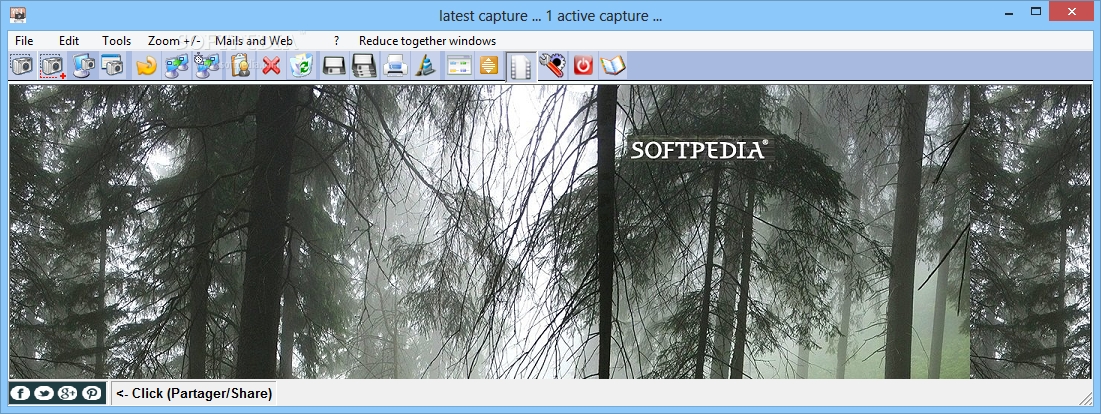Click the printer icon
Image resolution: width=1101 pixels, height=414 pixels.
coord(395,66)
